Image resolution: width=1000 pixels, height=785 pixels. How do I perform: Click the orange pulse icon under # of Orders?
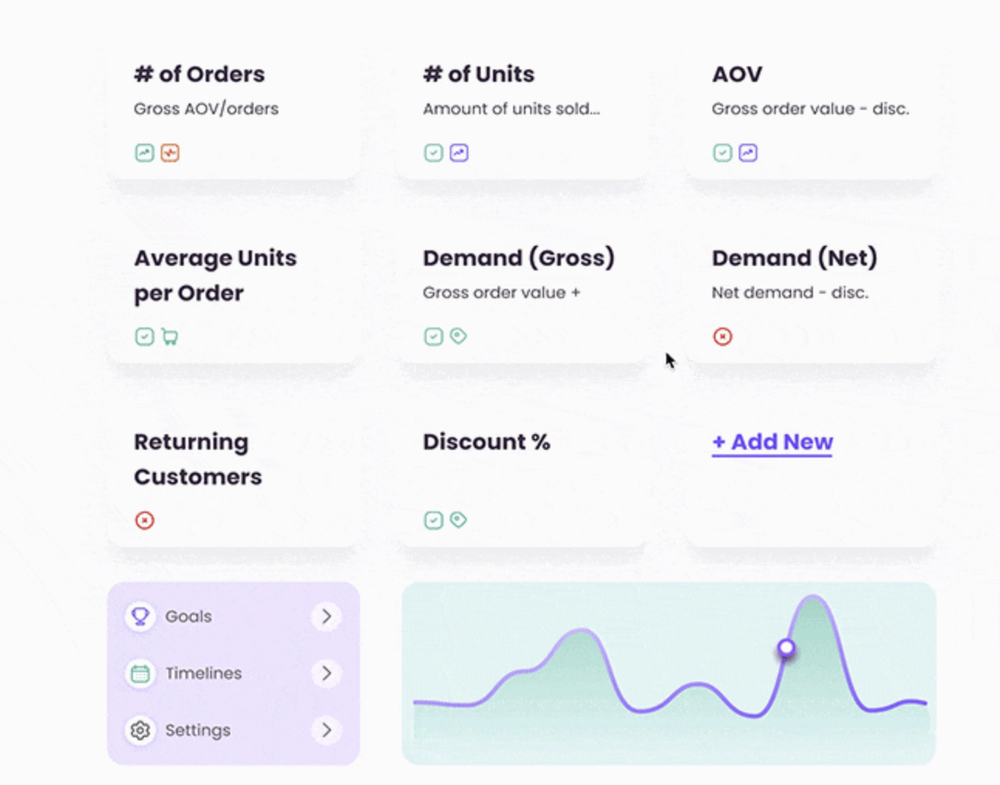(170, 153)
